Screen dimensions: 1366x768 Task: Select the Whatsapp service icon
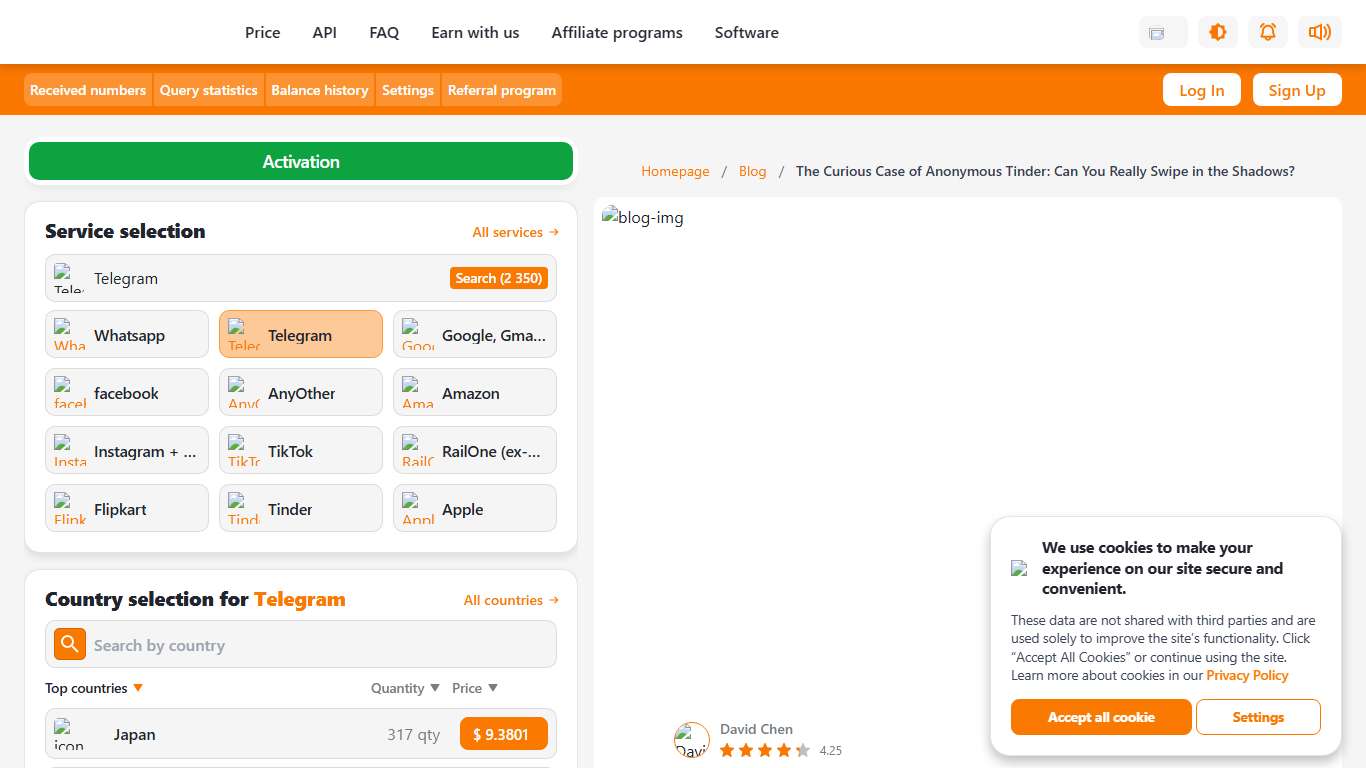pos(69,334)
